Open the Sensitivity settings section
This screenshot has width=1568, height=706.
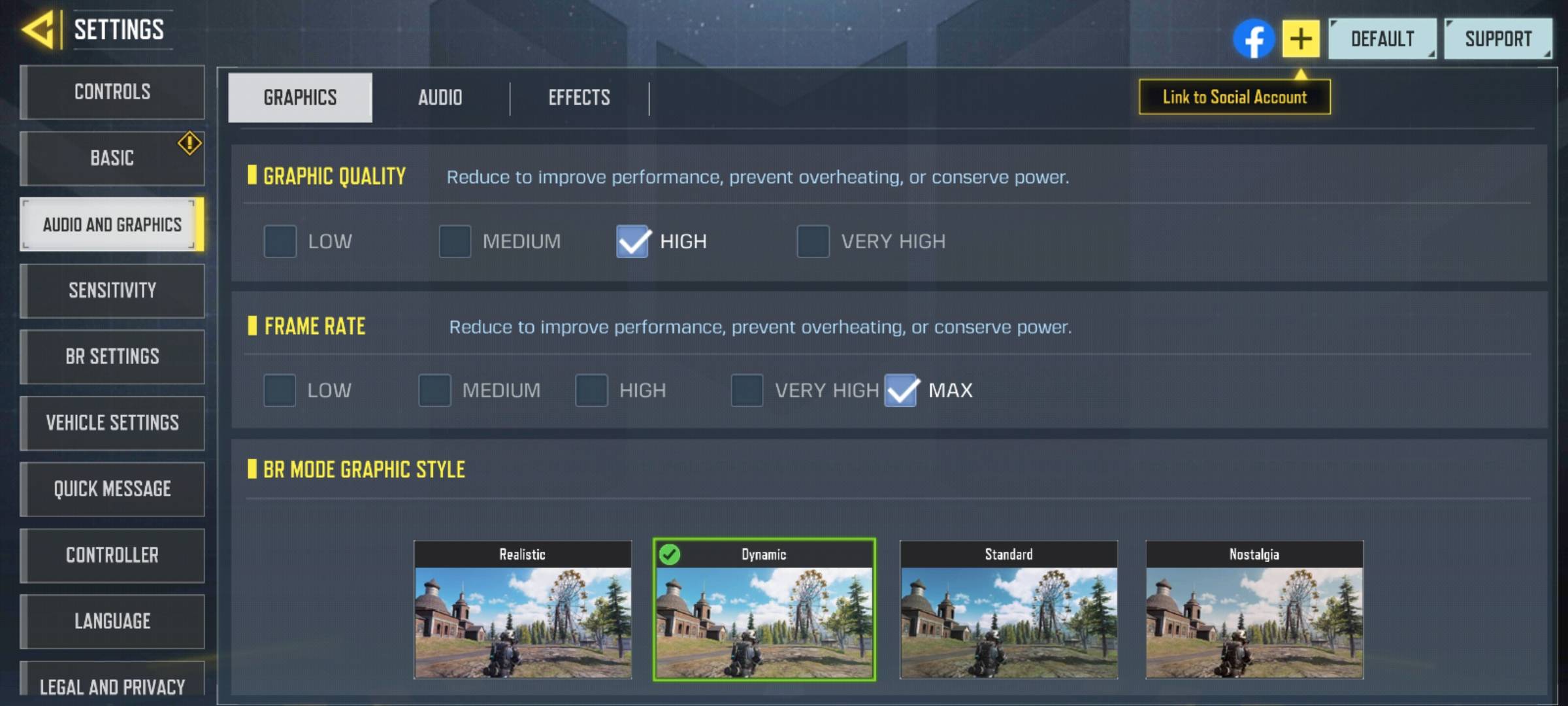point(112,291)
